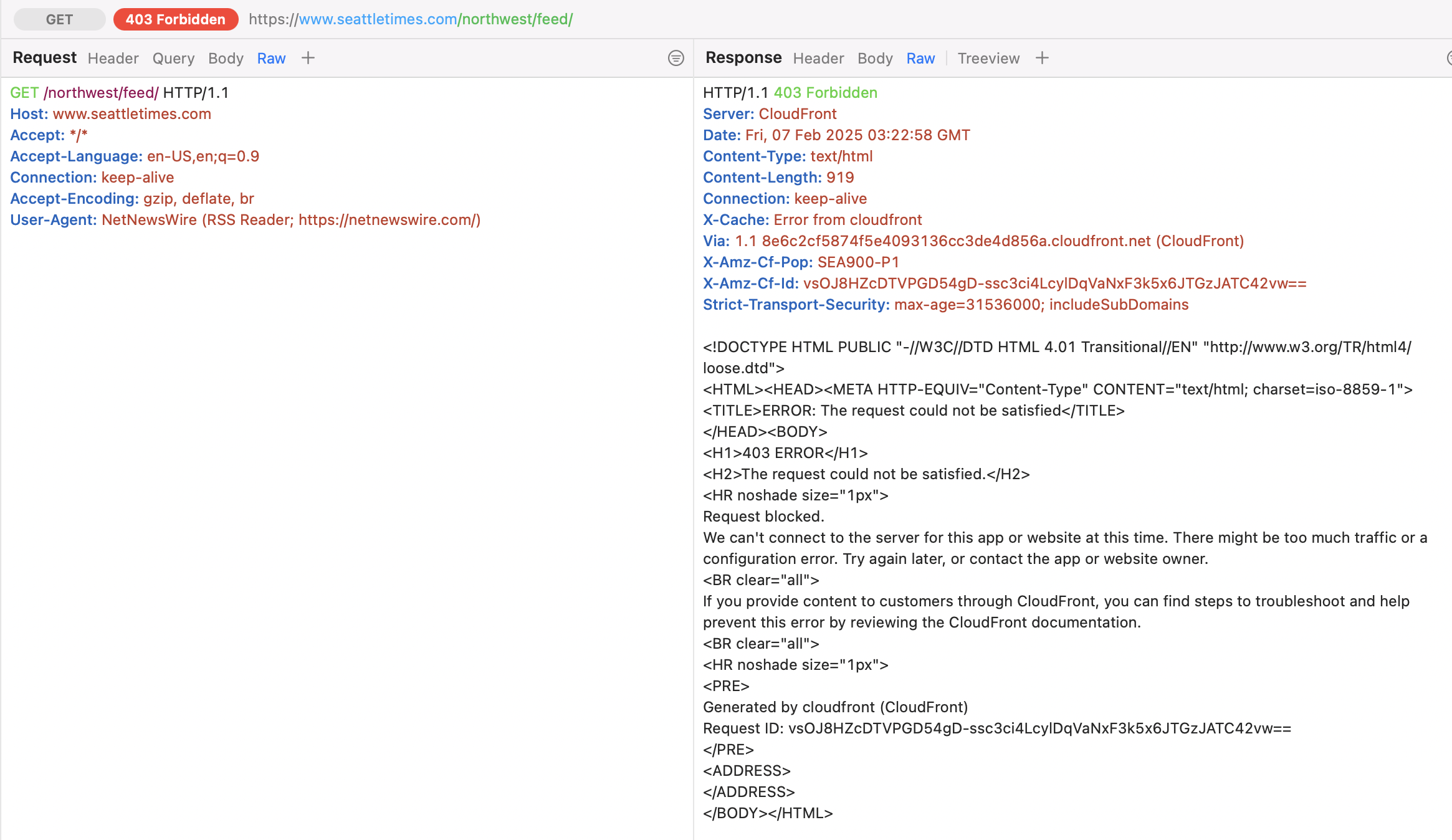This screenshot has width=1452, height=840.
Task: Click the 'We can't connect to the server' line
Action: [1065, 548]
